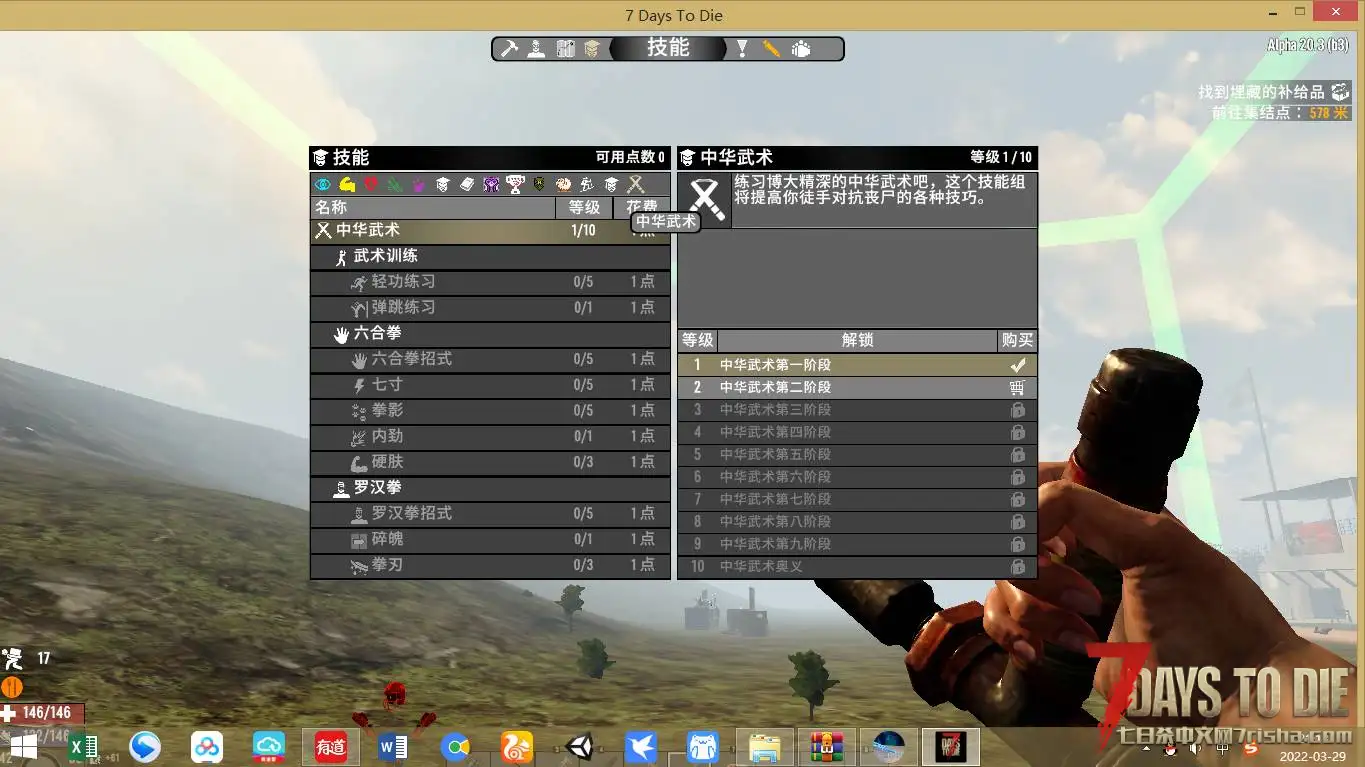
Task: Click the 技能 tab label in top bar
Action: pos(668,47)
